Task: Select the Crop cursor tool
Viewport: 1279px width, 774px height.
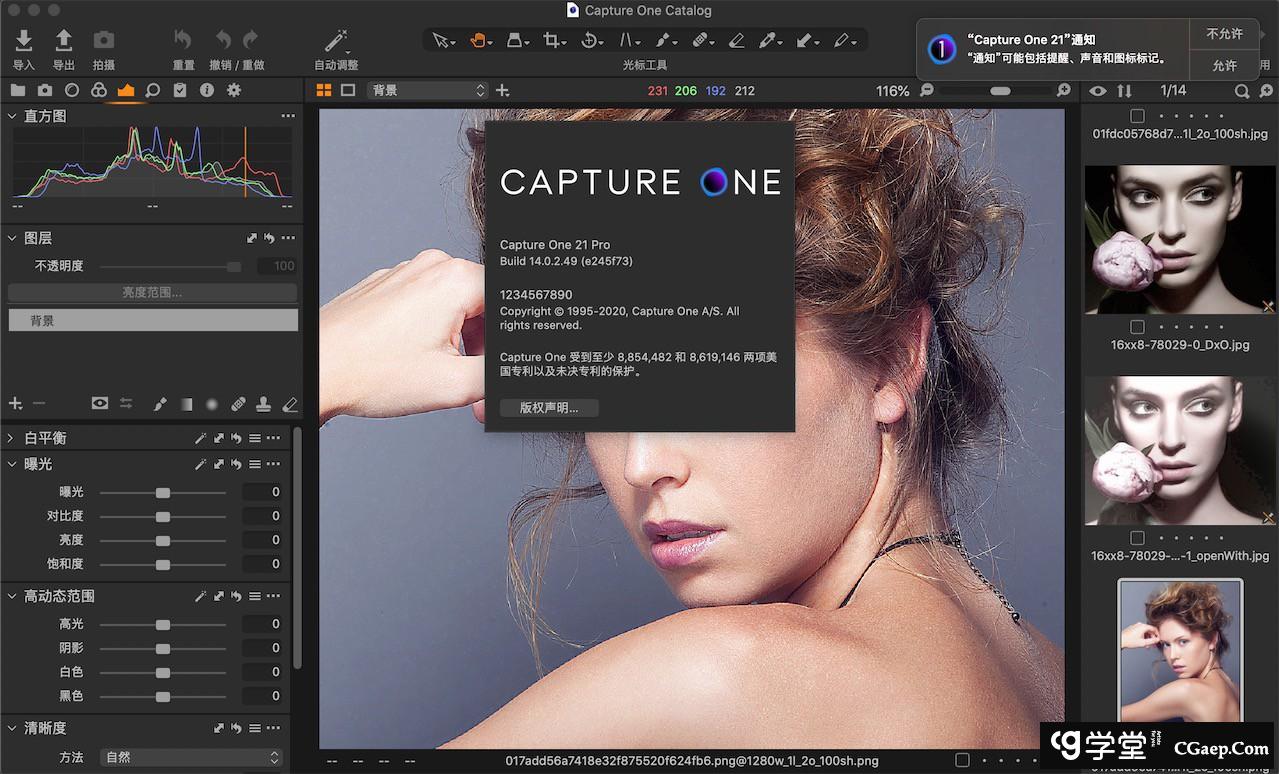Action: [x=551, y=41]
